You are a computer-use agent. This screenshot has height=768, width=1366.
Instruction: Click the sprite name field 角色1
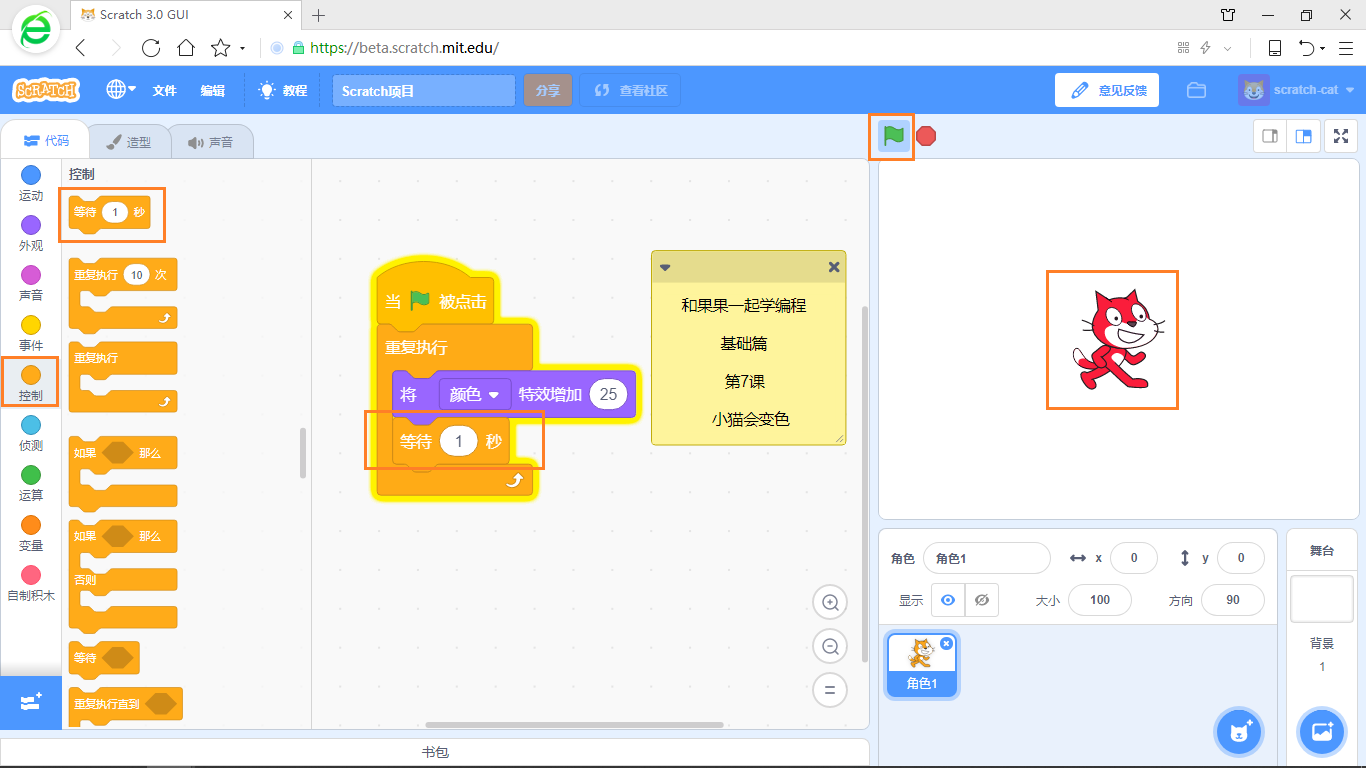pos(987,558)
